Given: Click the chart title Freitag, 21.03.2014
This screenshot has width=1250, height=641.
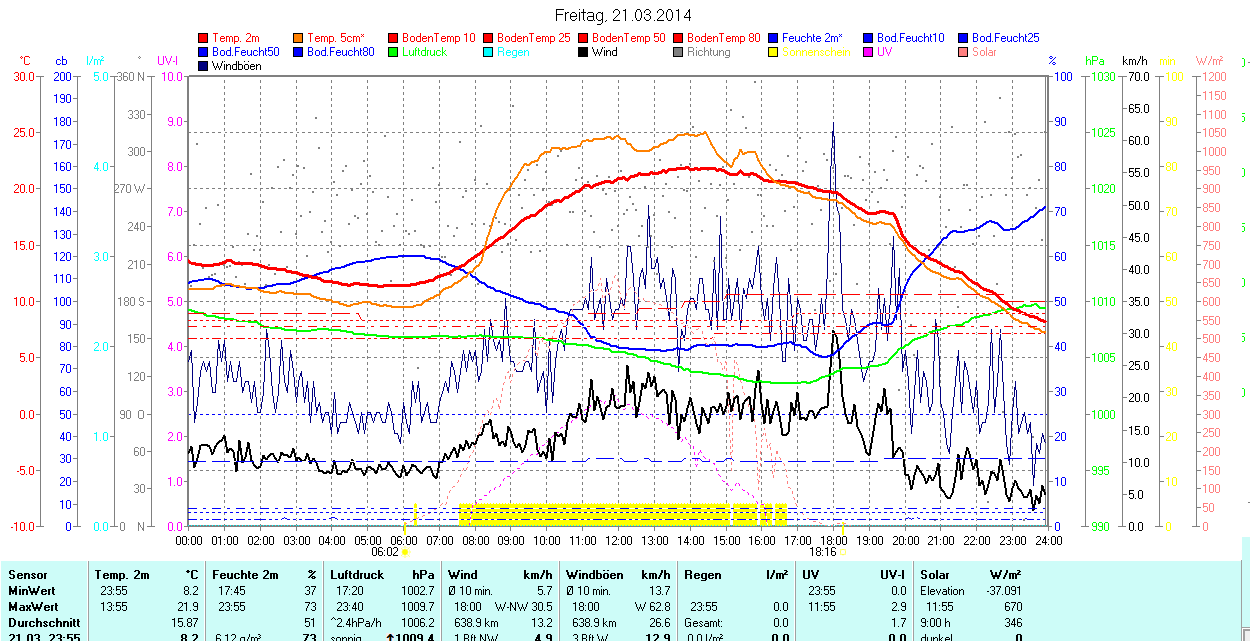Looking at the screenshot, I should tap(623, 15).
